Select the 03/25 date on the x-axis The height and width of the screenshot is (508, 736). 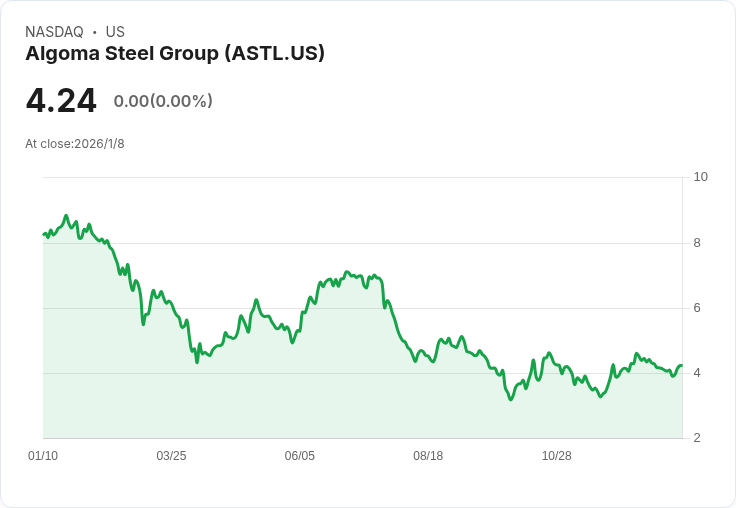point(171,456)
